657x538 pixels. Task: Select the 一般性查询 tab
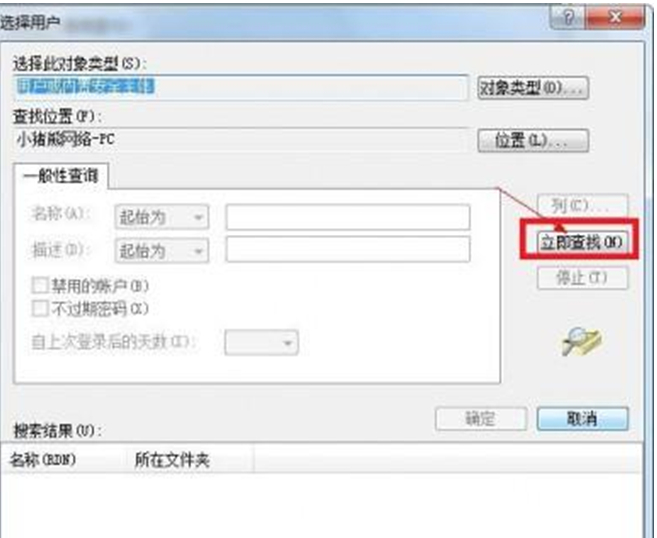coord(61,176)
